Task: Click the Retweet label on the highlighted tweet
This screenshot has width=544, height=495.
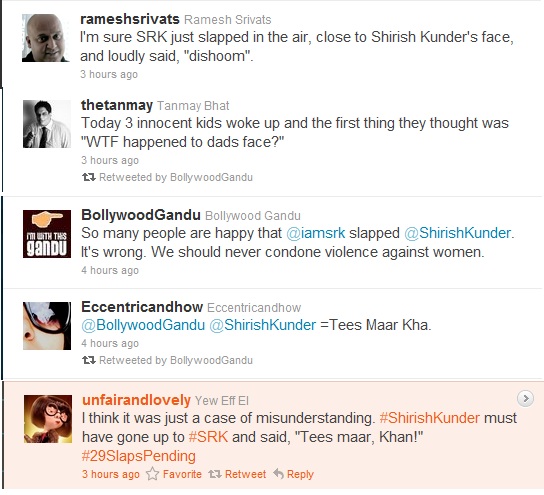Action: (245, 474)
